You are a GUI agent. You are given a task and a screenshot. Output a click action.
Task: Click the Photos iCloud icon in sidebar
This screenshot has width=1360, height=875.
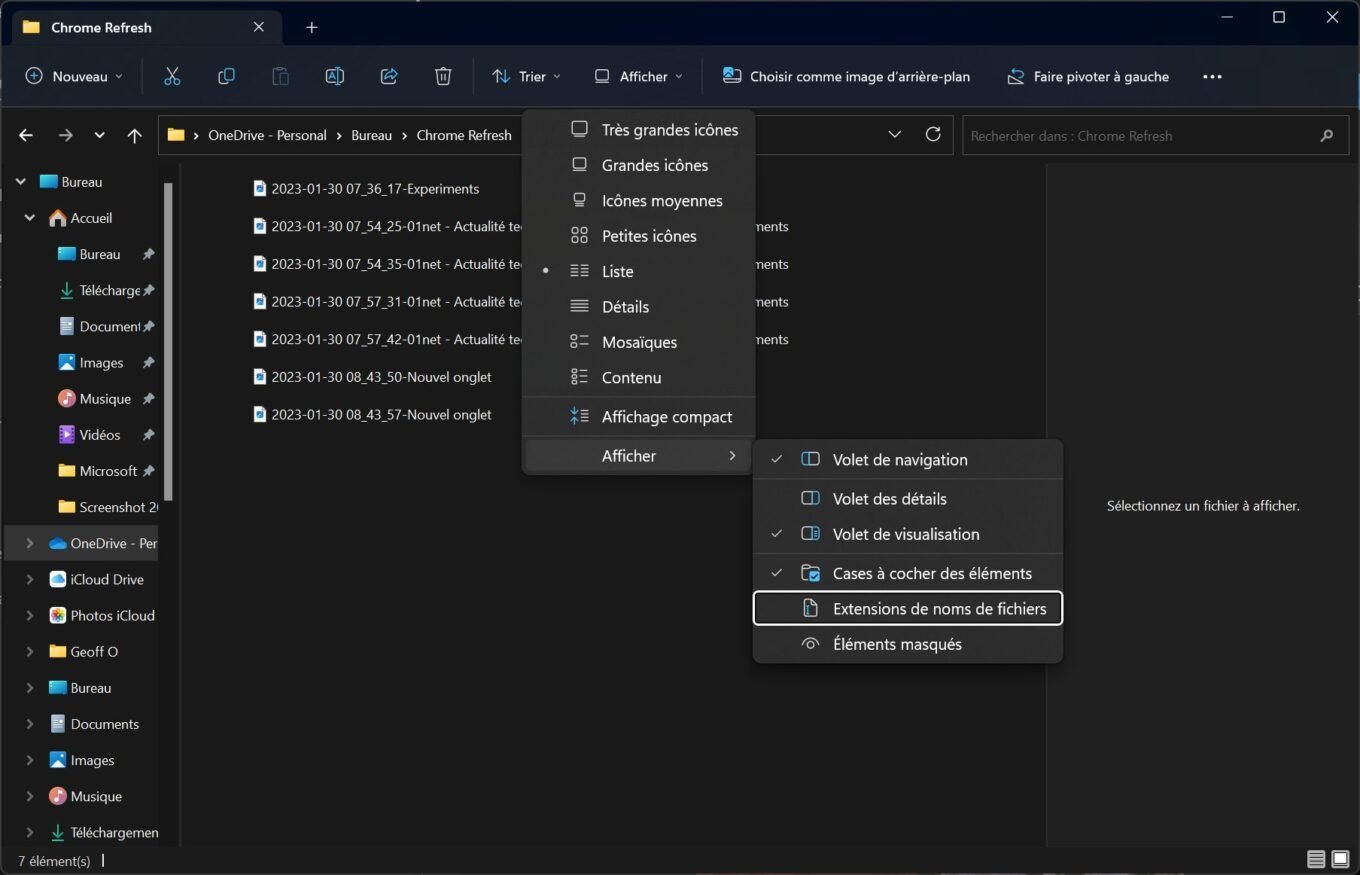tap(58, 615)
